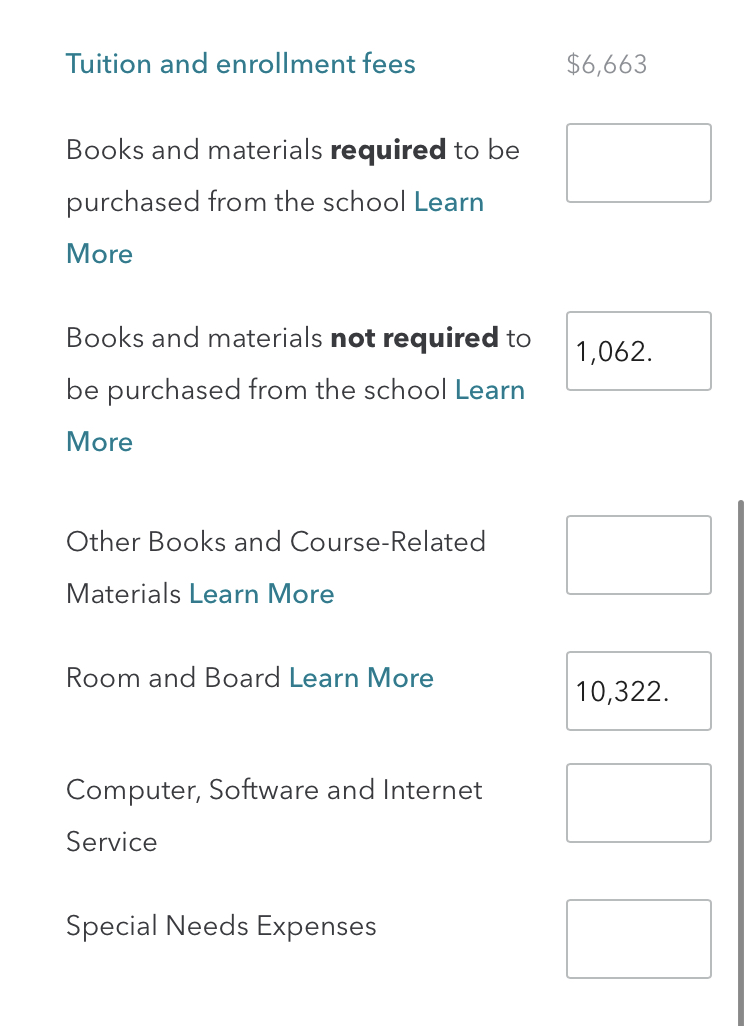Click the Computer, Software and Internet Service field
750x1026 pixels.
point(638,803)
